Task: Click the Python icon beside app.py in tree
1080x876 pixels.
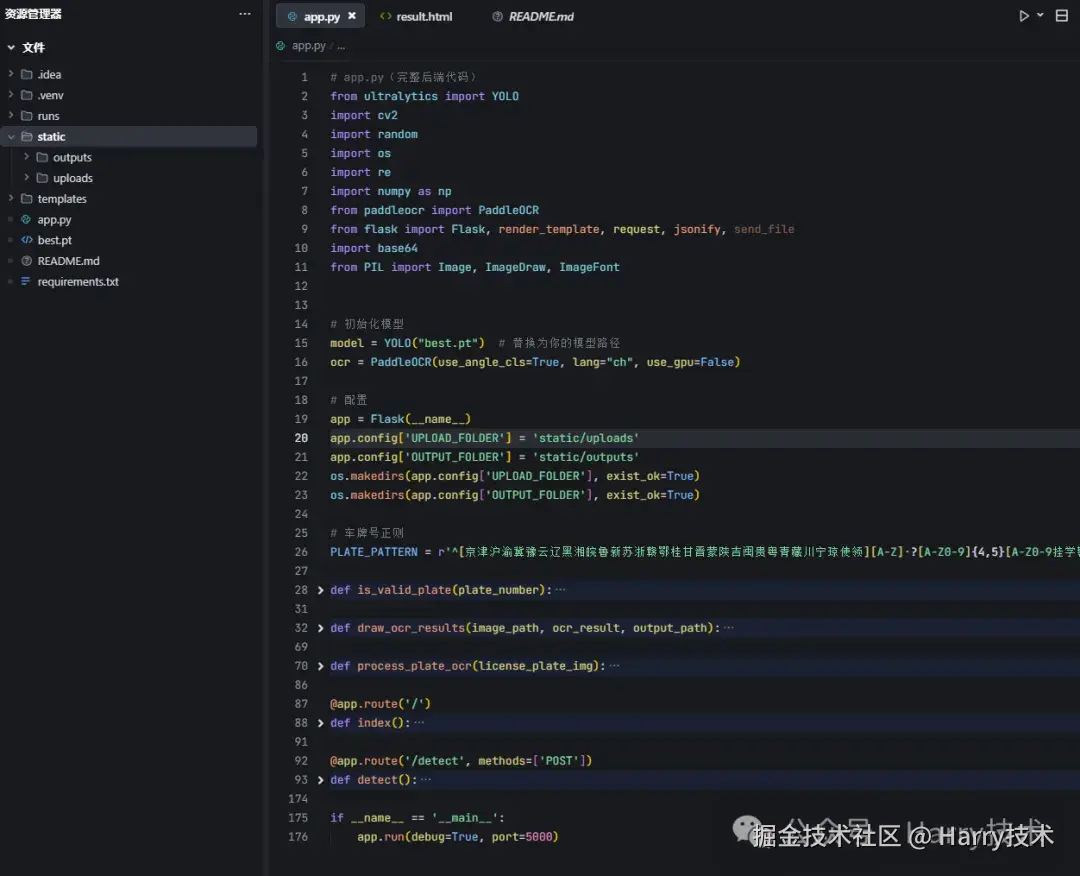Action: [26, 220]
